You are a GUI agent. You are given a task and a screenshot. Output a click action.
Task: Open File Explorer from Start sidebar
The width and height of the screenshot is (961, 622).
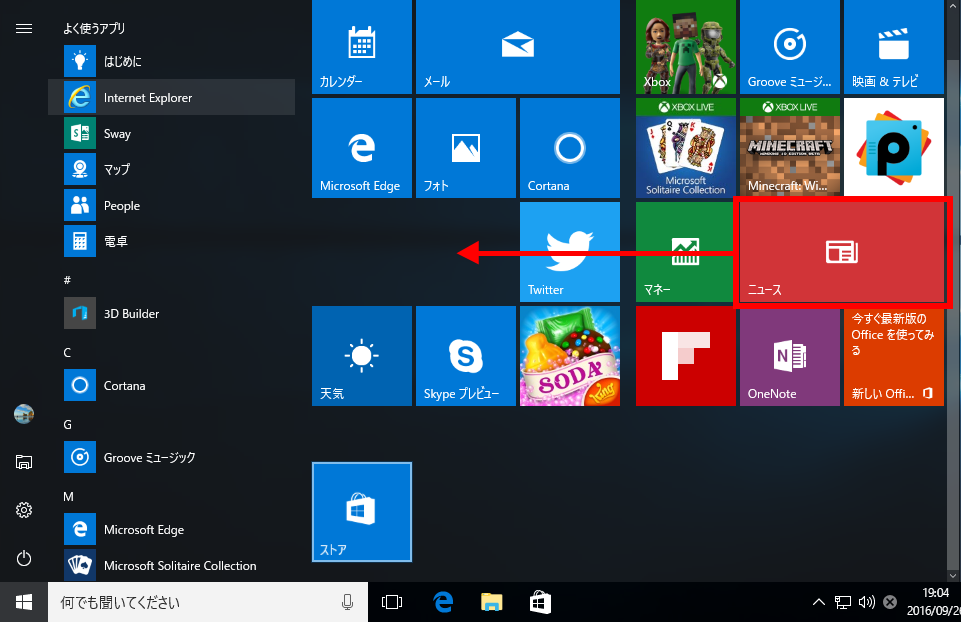[24, 462]
